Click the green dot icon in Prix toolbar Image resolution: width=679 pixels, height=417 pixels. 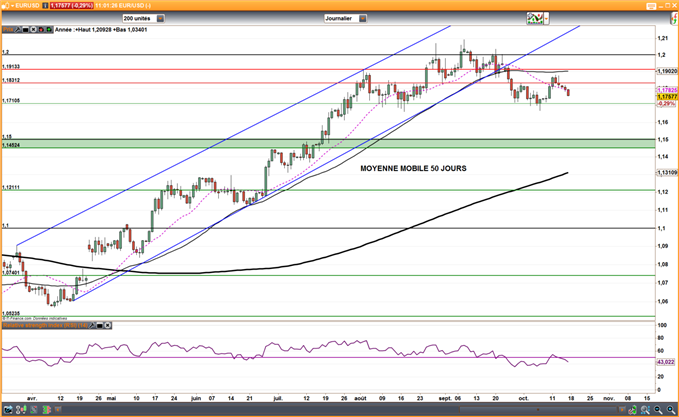click(x=49, y=29)
